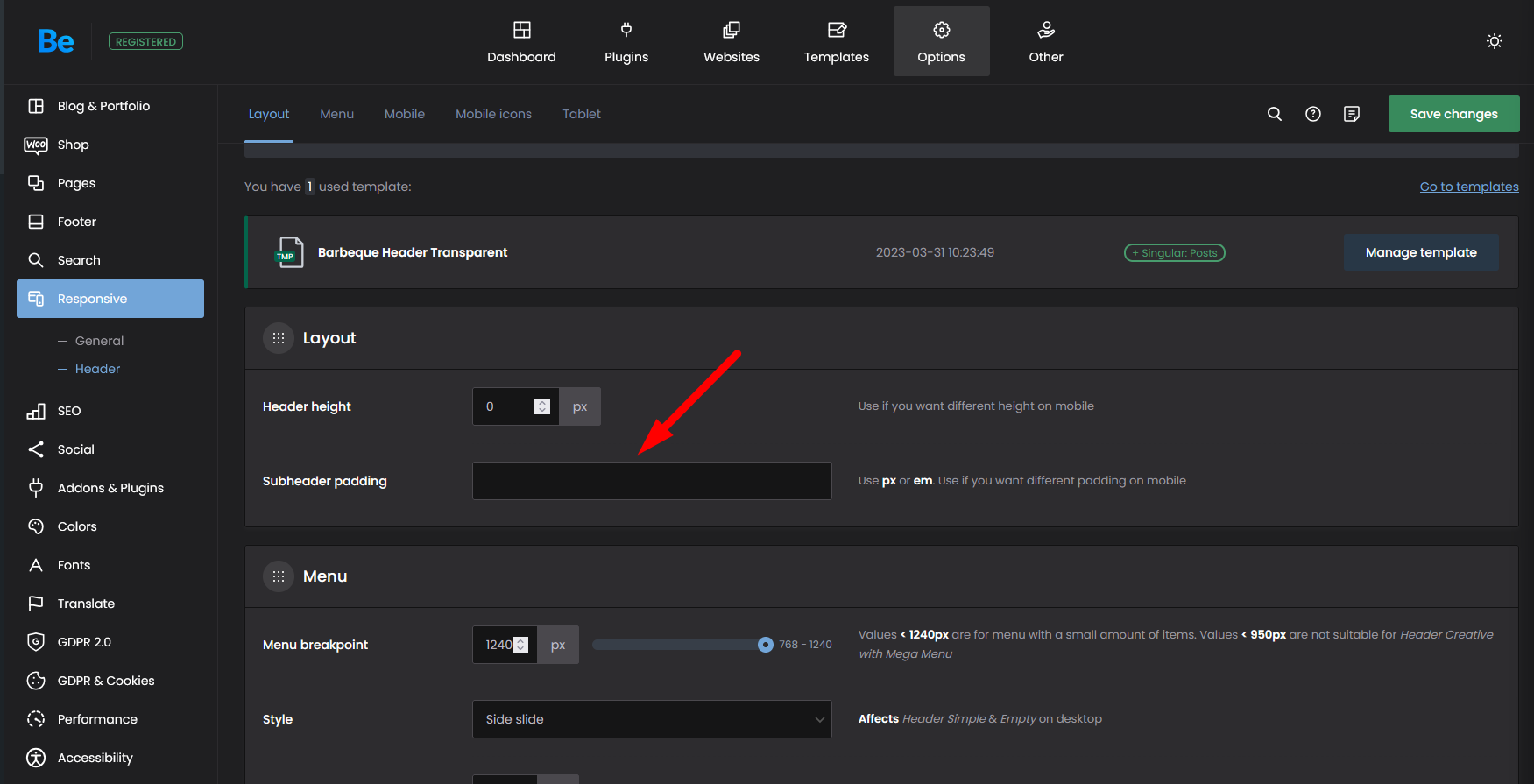1534x784 pixels.
Task: Switch to the Menu tab
Action: [337, 114]
